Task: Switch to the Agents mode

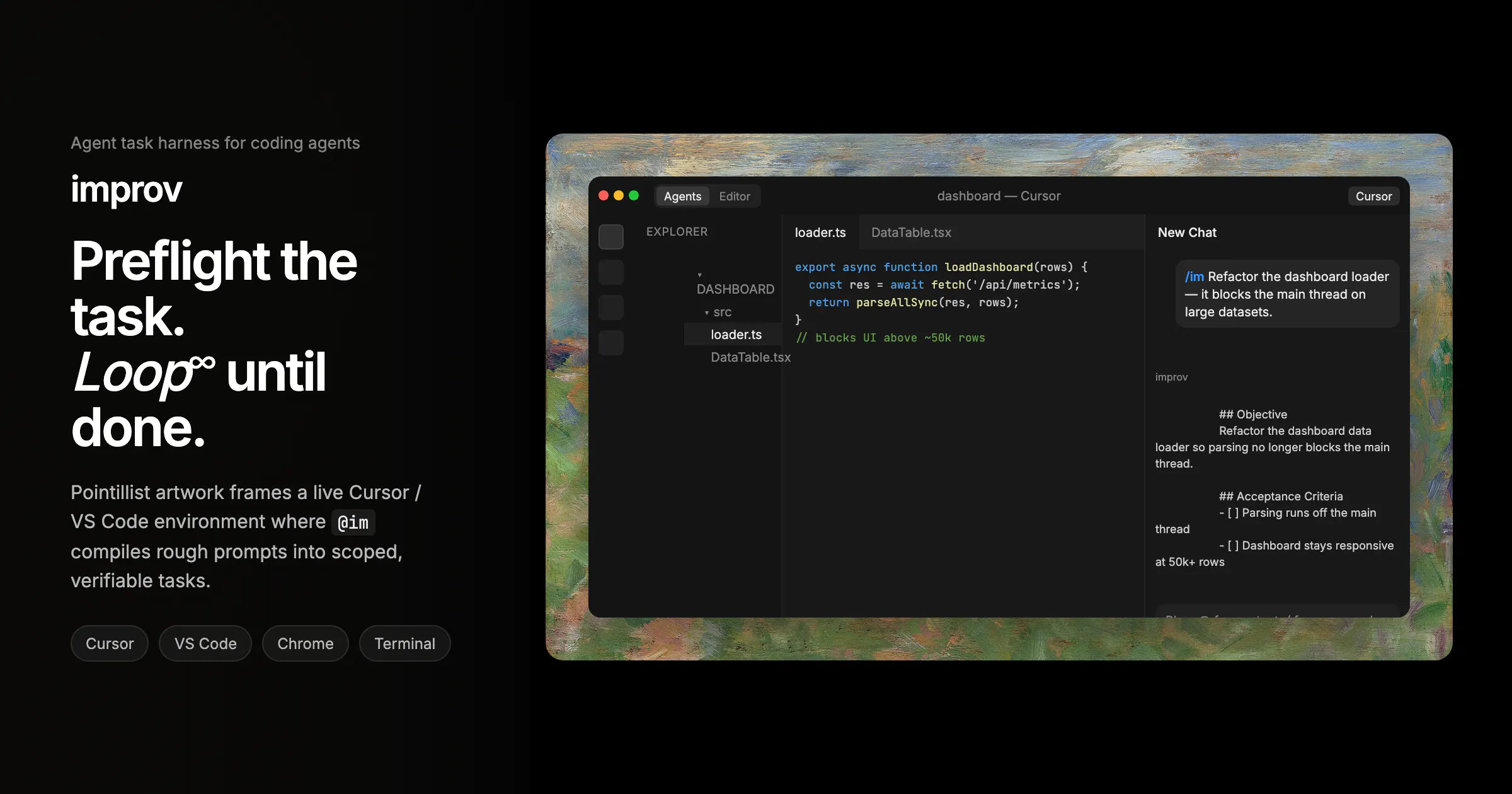Action: (x=682, y=196)
